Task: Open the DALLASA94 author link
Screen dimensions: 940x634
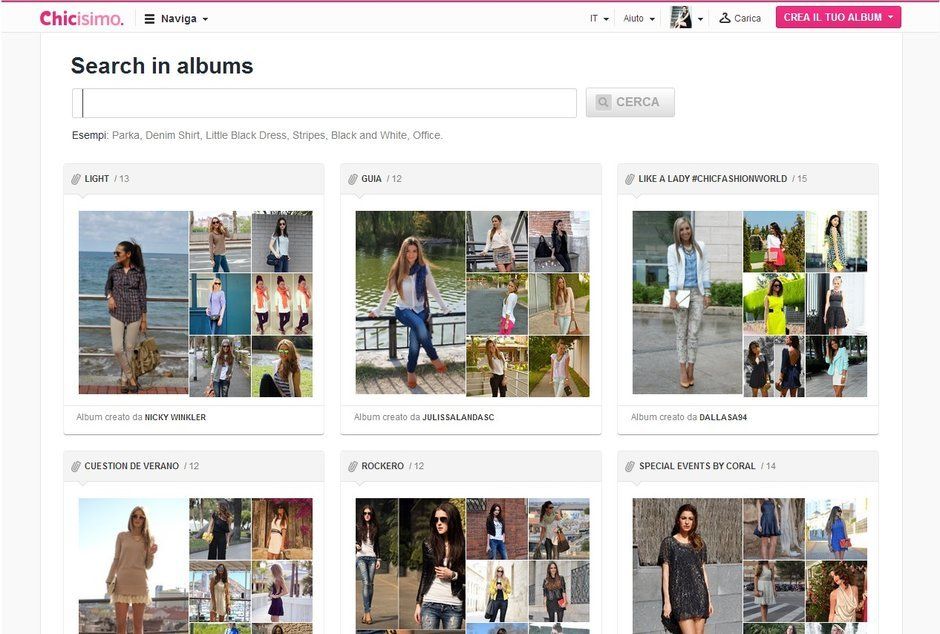Action: coord(723,417)
